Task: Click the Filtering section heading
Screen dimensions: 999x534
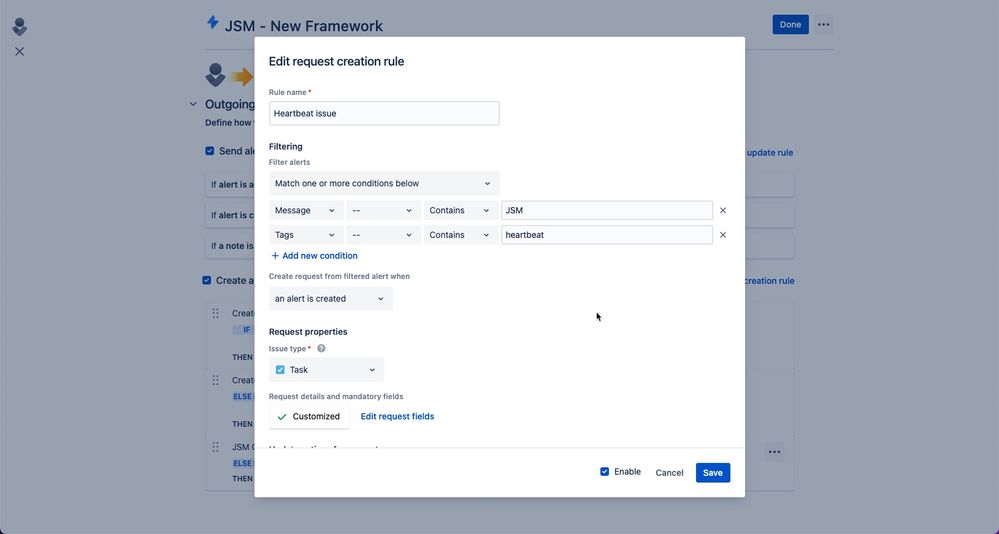Action: tap(285, 147)
